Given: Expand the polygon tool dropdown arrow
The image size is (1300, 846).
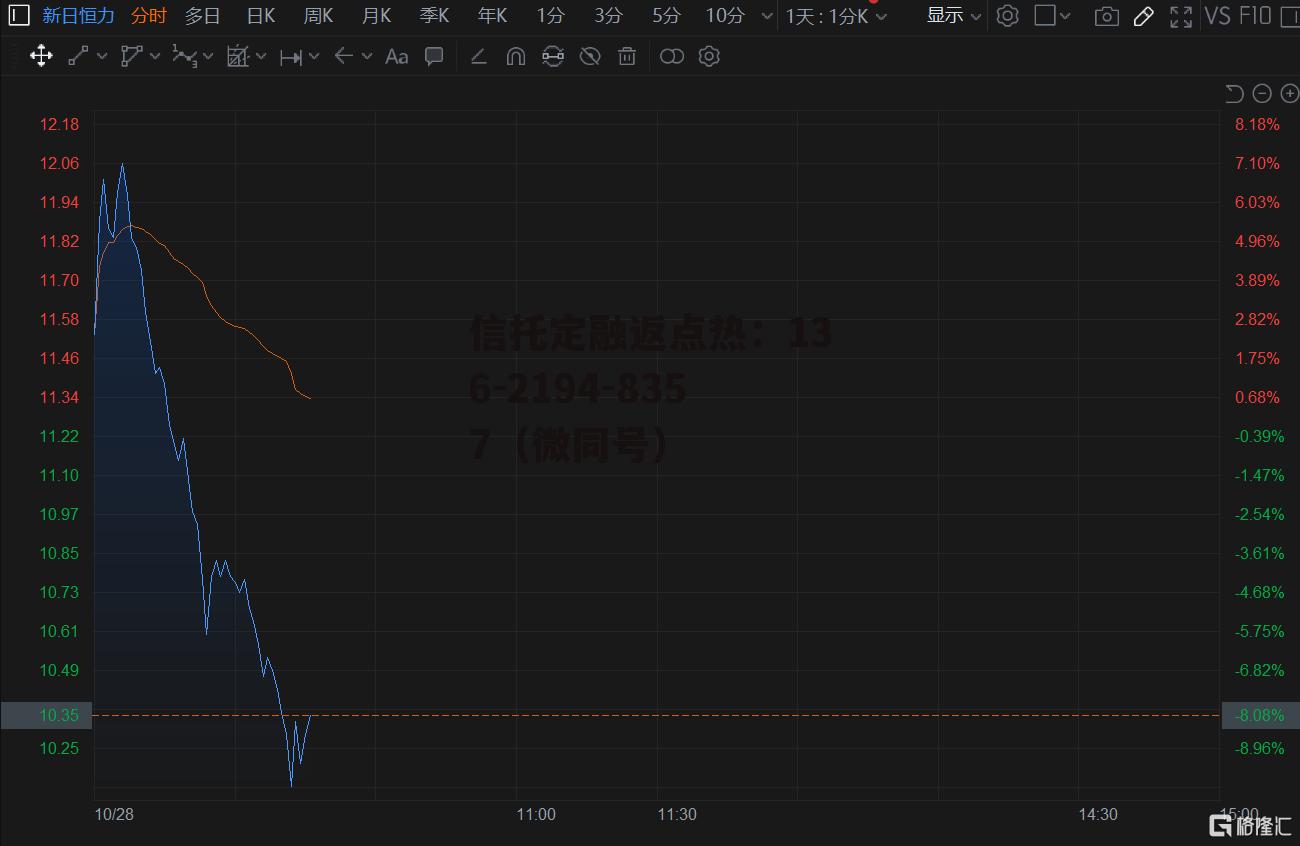Looking at the screenshot, I should point(155,57).
